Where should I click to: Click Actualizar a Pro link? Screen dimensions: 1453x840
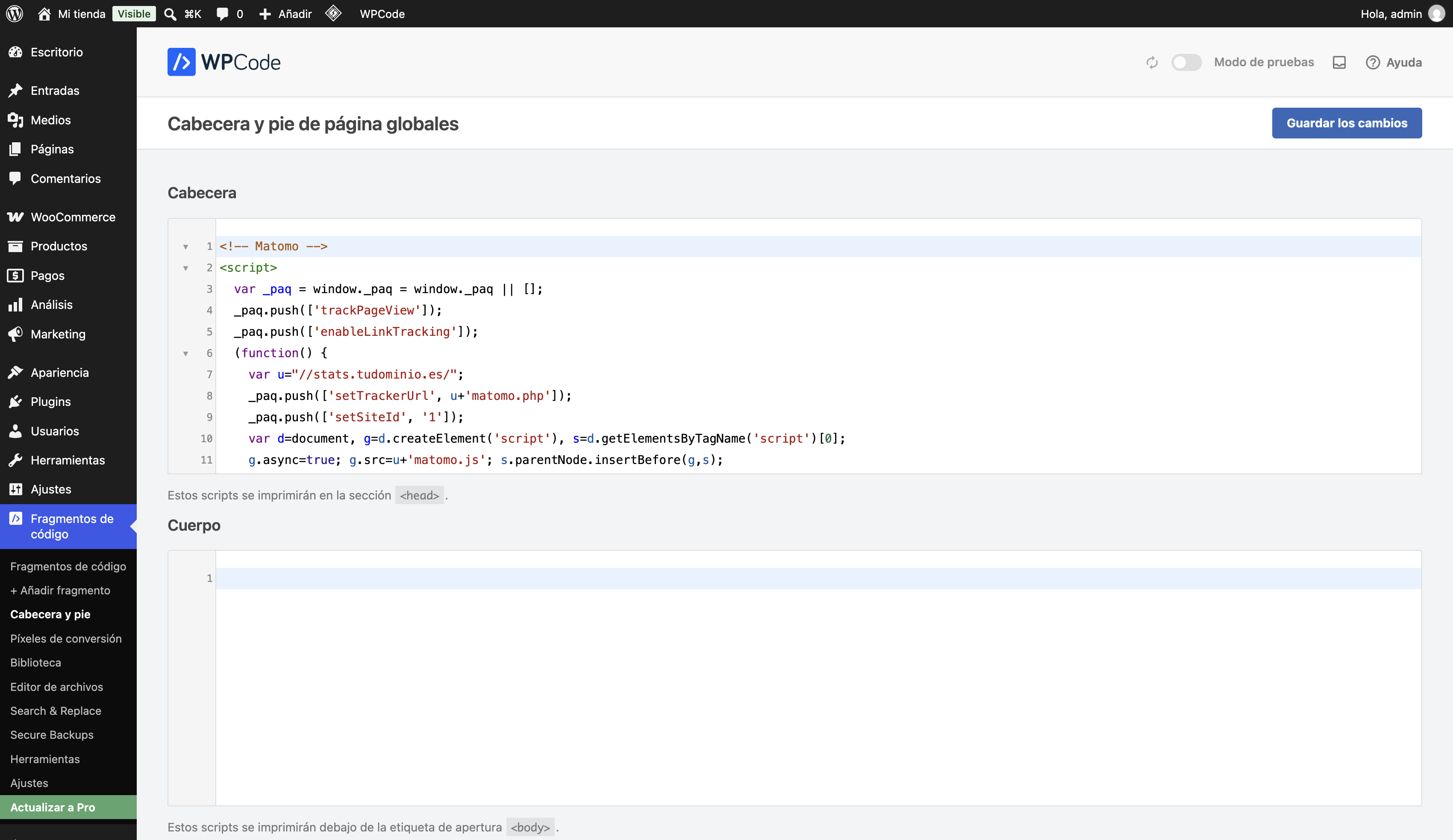coord(68,807)
